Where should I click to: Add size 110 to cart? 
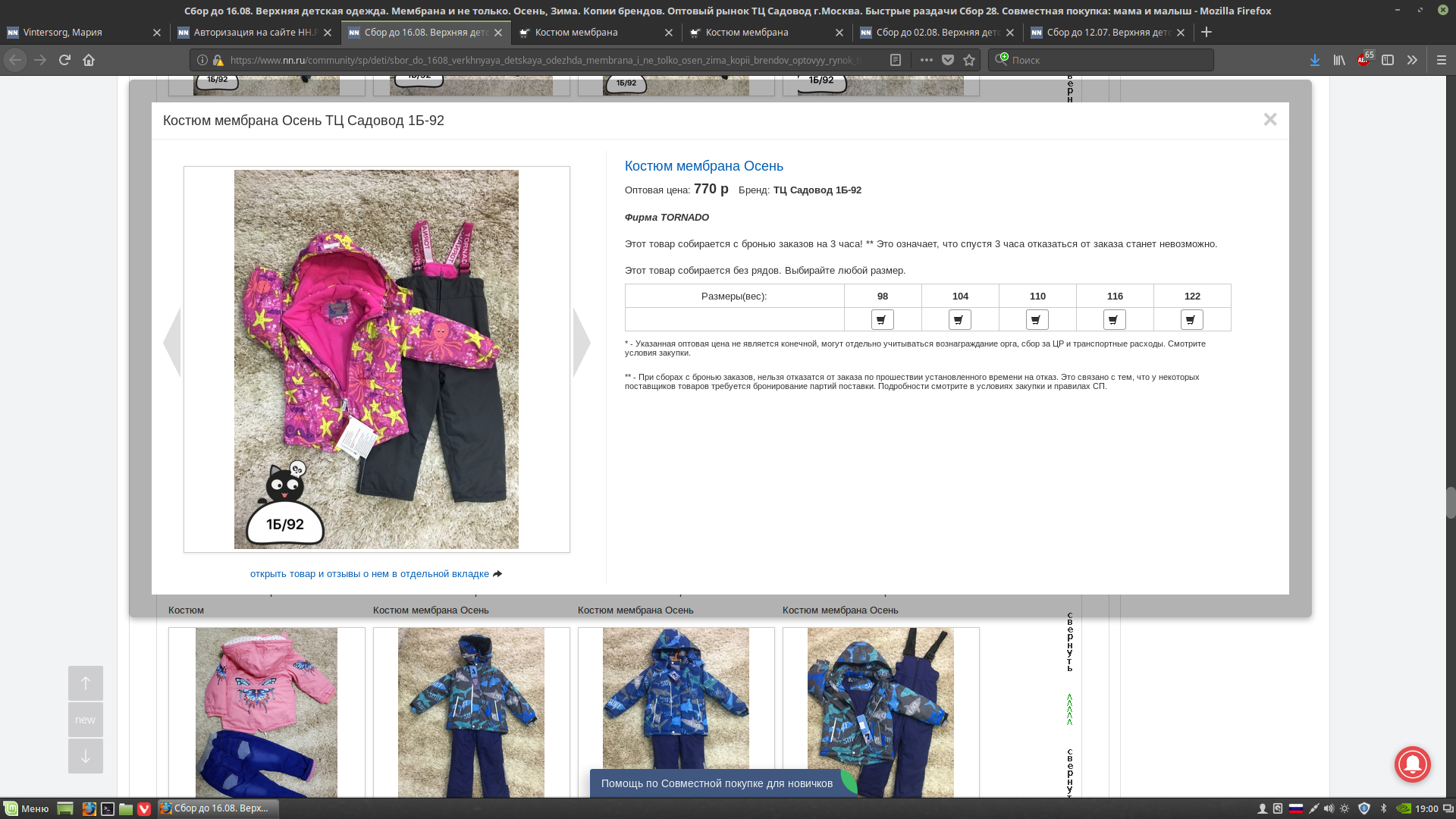[1037, 320]
